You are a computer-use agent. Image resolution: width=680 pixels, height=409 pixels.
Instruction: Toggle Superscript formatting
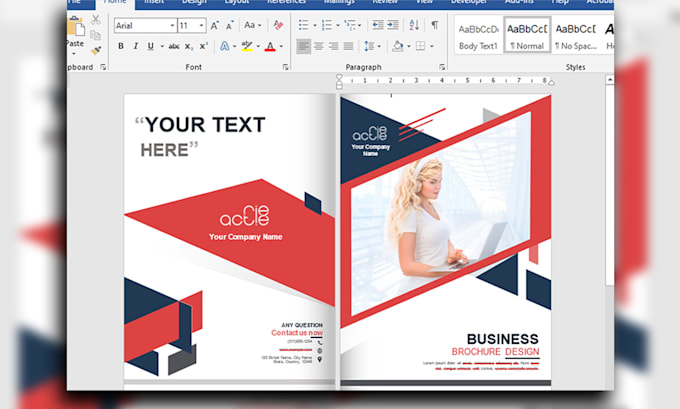coord(203,46)
